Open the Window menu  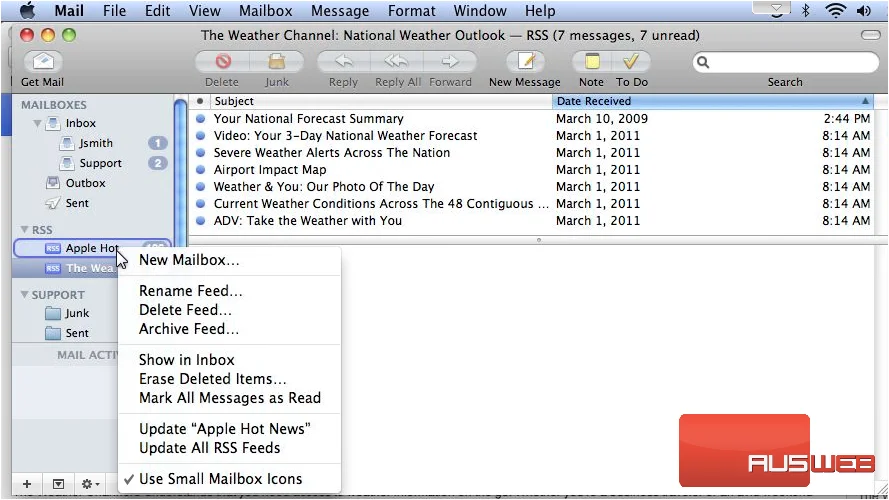(480, 10)
